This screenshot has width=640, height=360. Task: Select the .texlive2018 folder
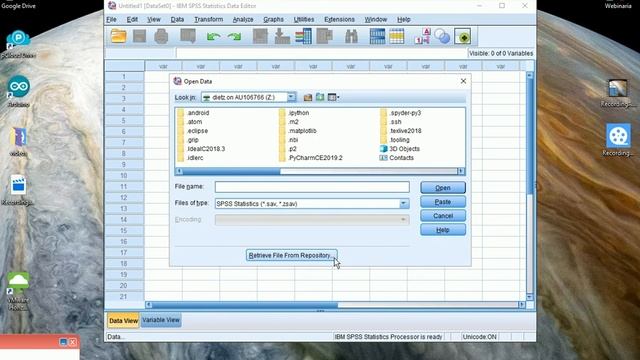pyautogui.click(x=401, y=131)
